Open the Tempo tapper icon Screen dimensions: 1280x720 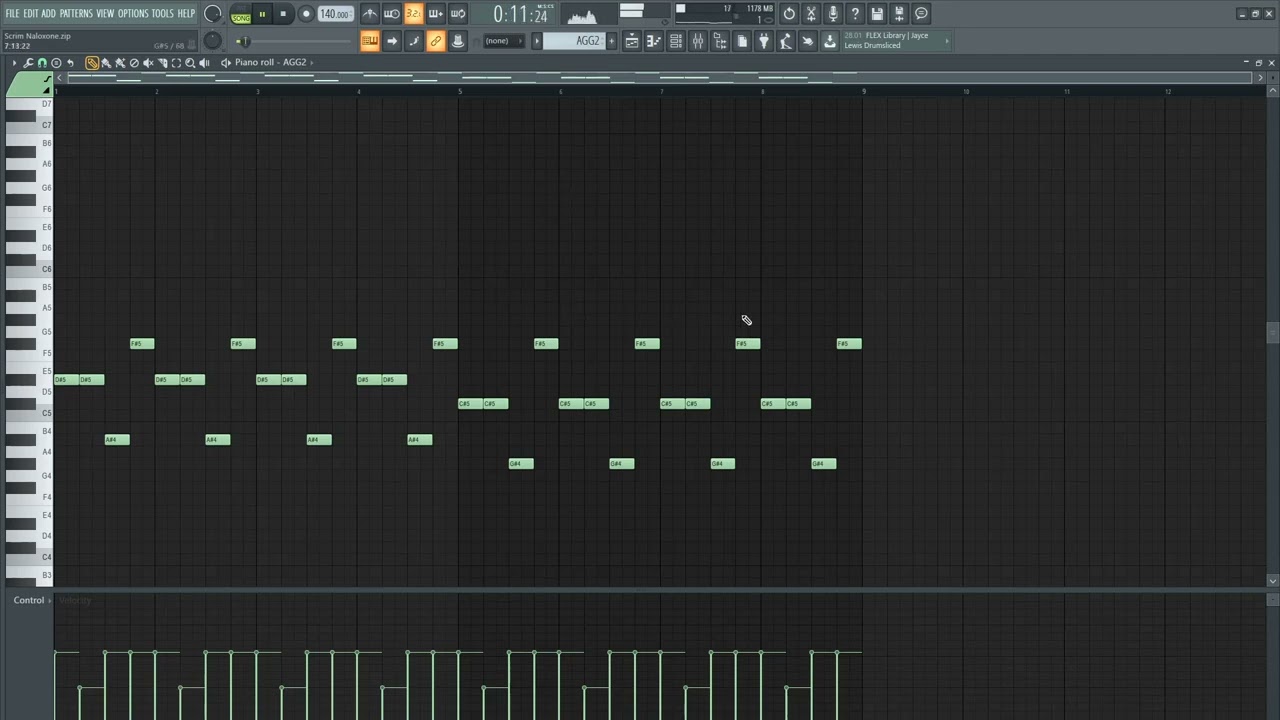[x=786, y=41]
